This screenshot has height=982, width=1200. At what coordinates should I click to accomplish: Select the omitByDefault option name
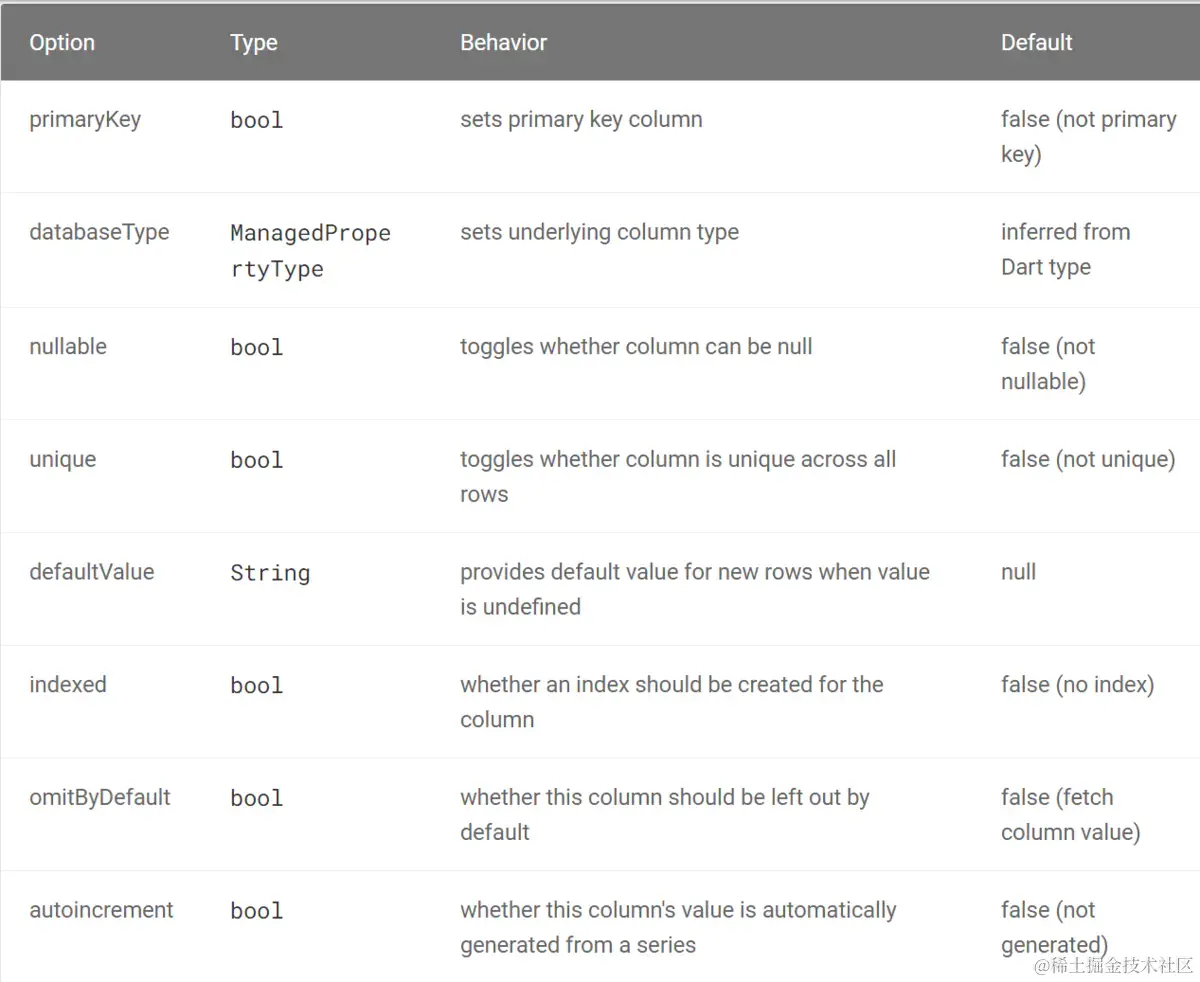pos(100,798)
